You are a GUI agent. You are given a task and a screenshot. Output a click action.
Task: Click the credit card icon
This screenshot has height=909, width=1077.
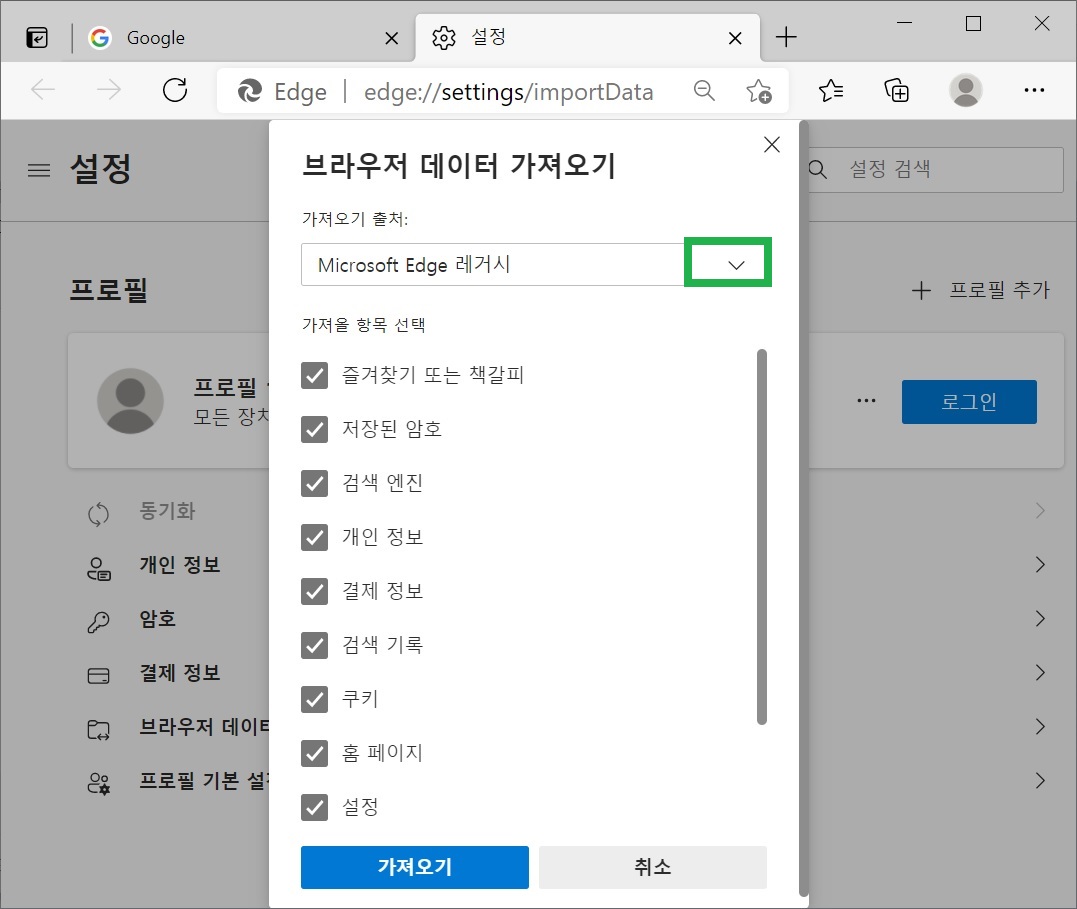[98, 676]
